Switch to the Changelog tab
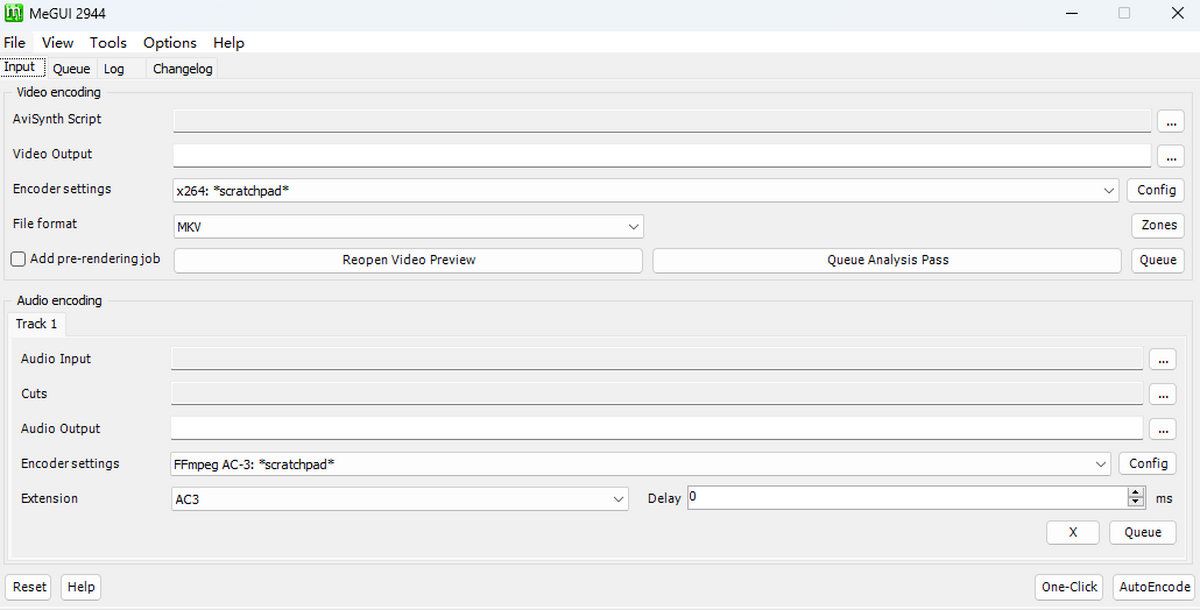Viewport: 1200px width, 610px height. (x=183, y=69)
